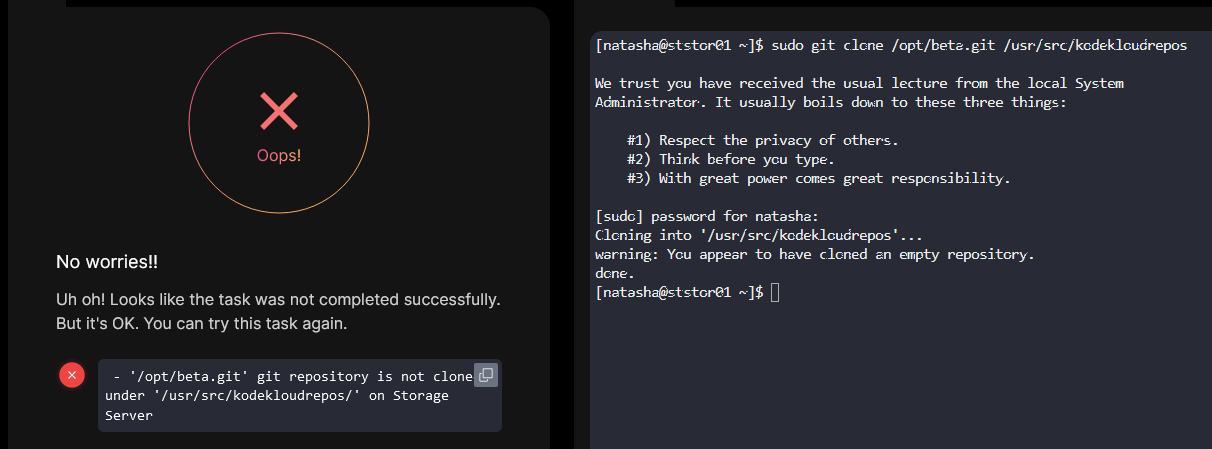
Task: Click the "Uh oh! Looks like the task" sentence
Action: (278, 299)
